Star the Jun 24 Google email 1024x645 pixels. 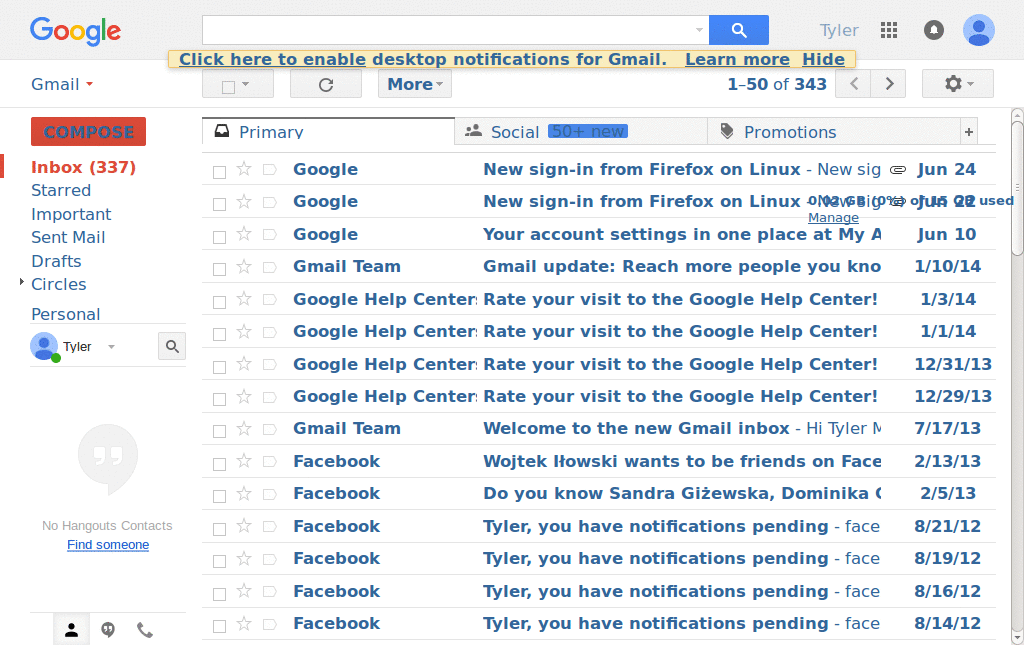244,169
